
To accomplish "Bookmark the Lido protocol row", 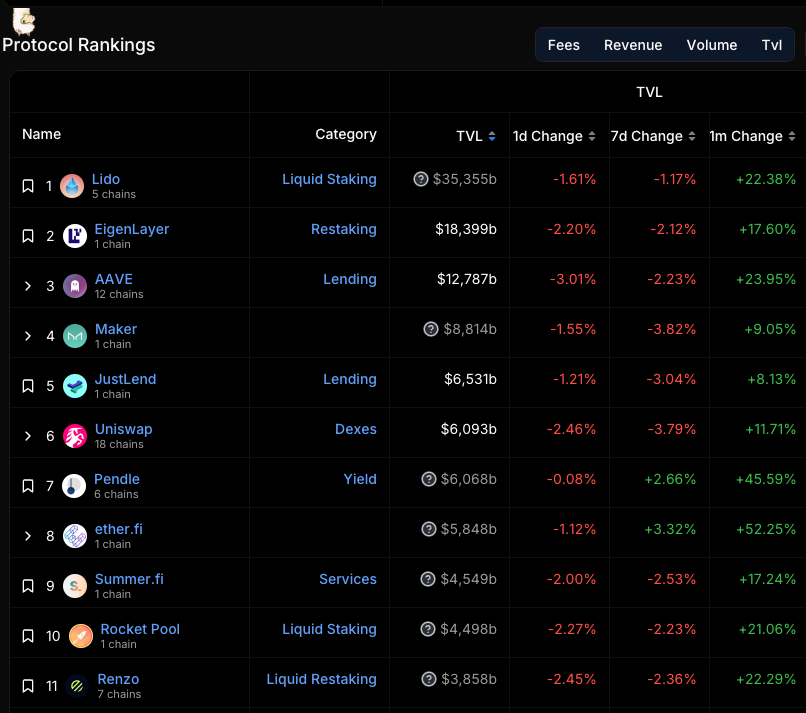I will (x=28, y=186).
